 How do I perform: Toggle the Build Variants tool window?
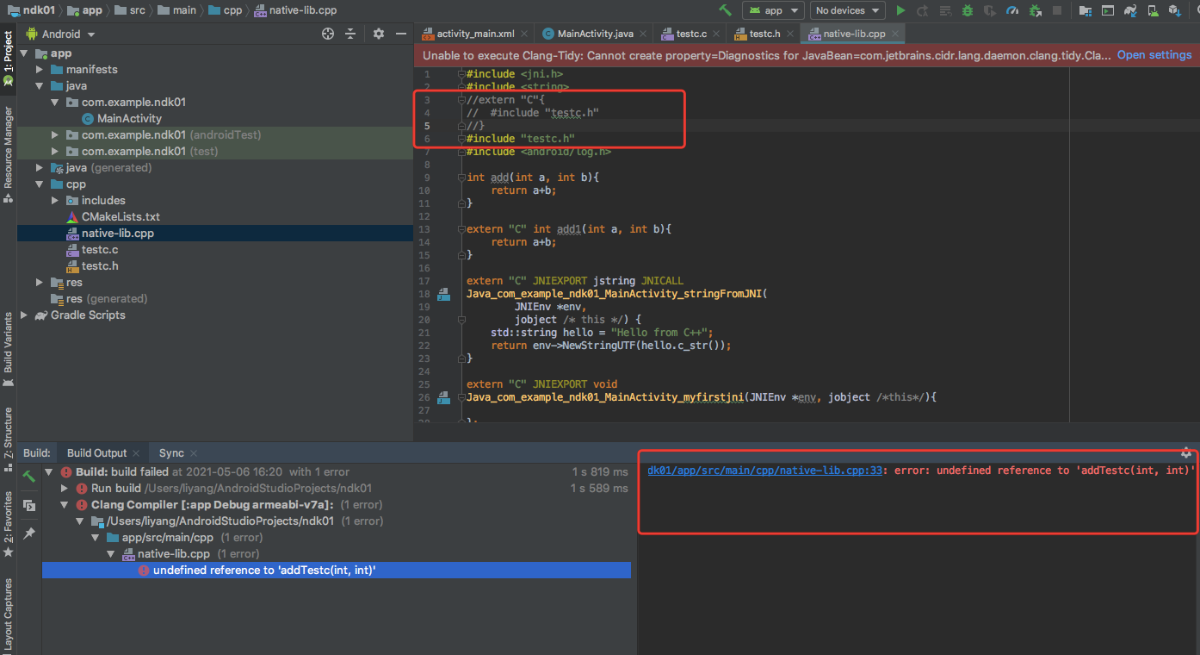point(8,342)
